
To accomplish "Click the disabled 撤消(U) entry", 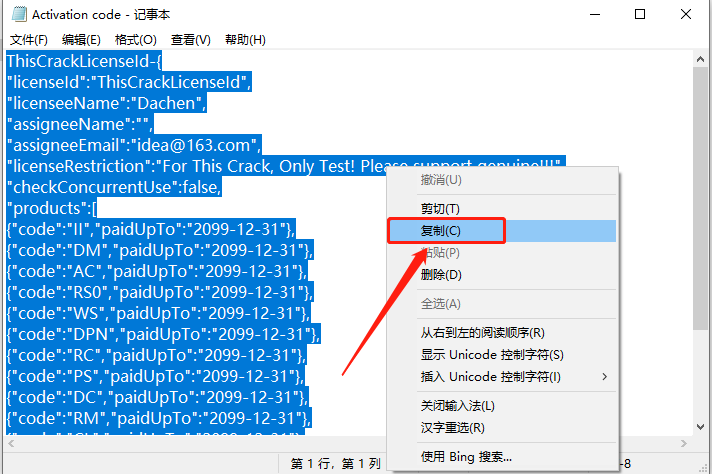I will pos(503,180).
